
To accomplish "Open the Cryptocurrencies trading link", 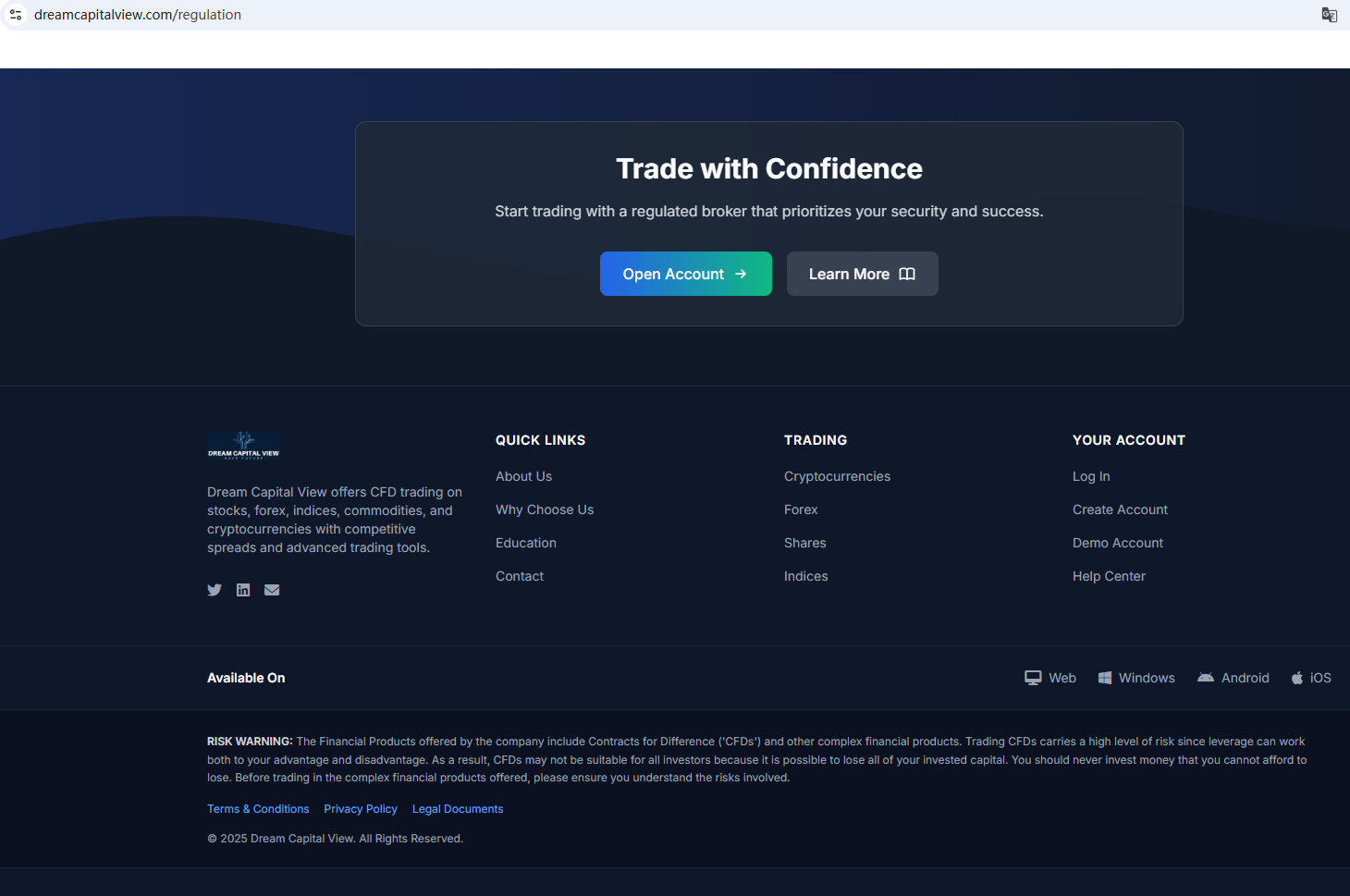I will tap(837, 476).
